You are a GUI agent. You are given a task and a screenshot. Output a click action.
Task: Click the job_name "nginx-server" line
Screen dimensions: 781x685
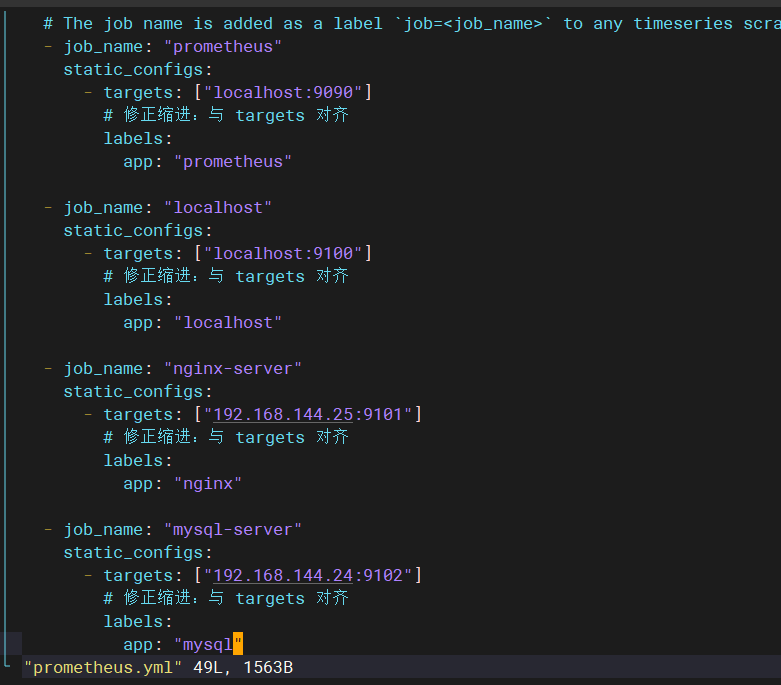coord(173,369)
